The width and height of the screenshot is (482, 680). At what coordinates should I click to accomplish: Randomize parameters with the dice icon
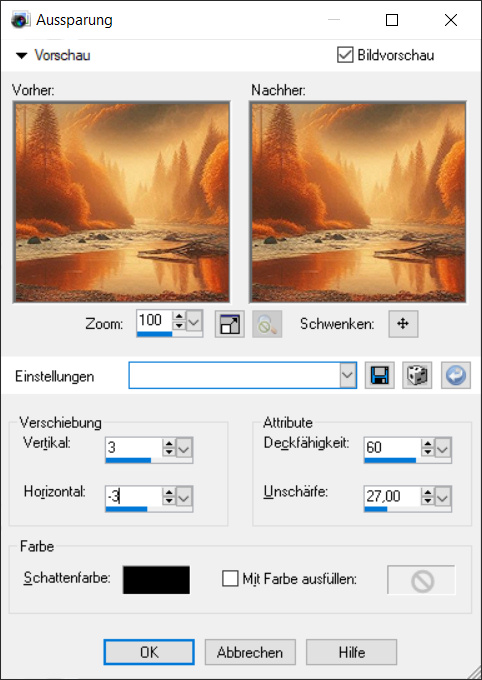click(x=417, y=375)
